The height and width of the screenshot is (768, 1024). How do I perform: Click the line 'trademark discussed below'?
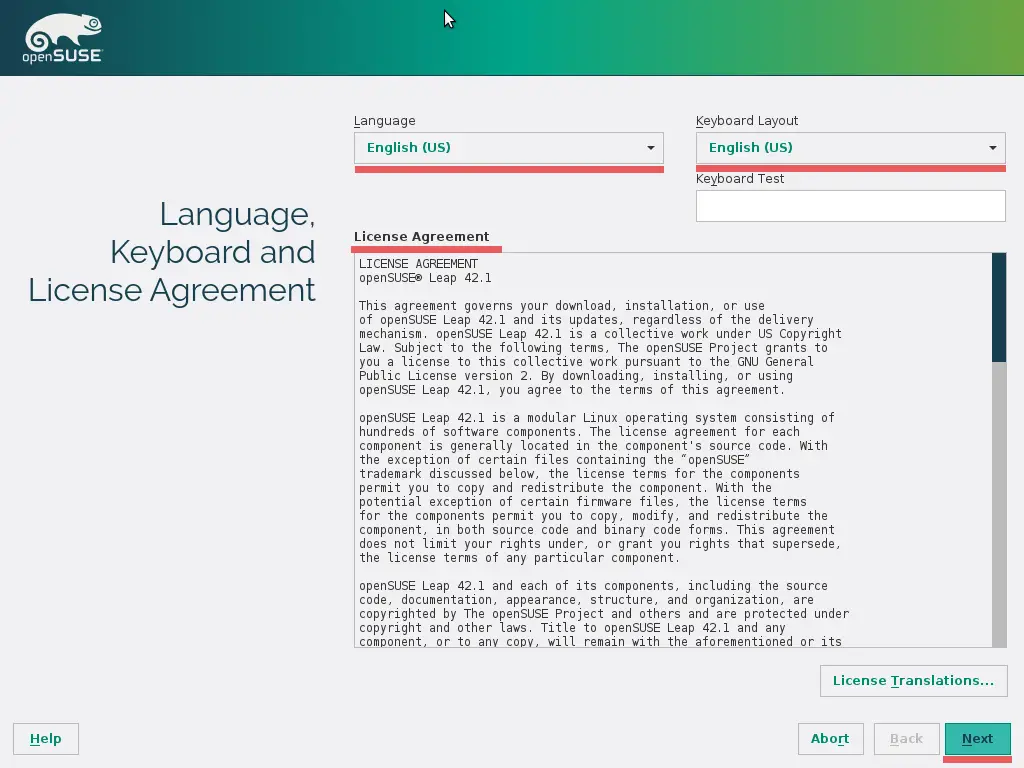(x=579, y=474)
